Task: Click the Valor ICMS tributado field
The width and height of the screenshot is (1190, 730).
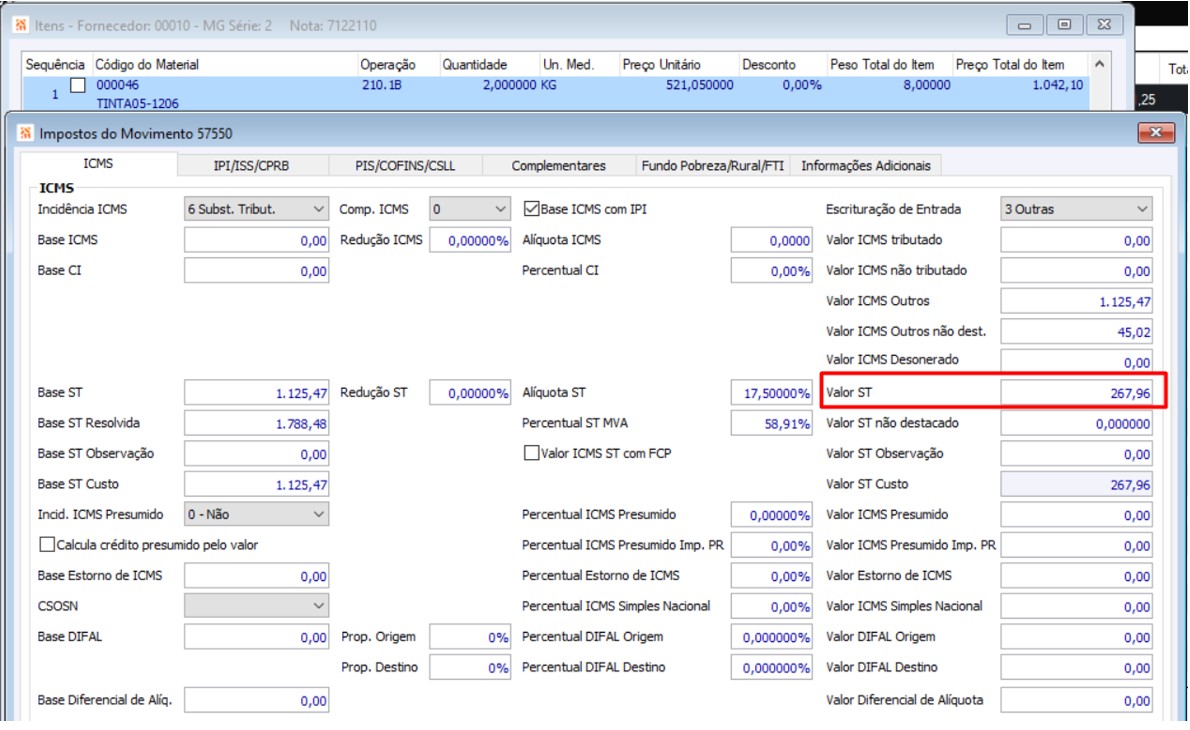Action: (x=1076, y=241)
